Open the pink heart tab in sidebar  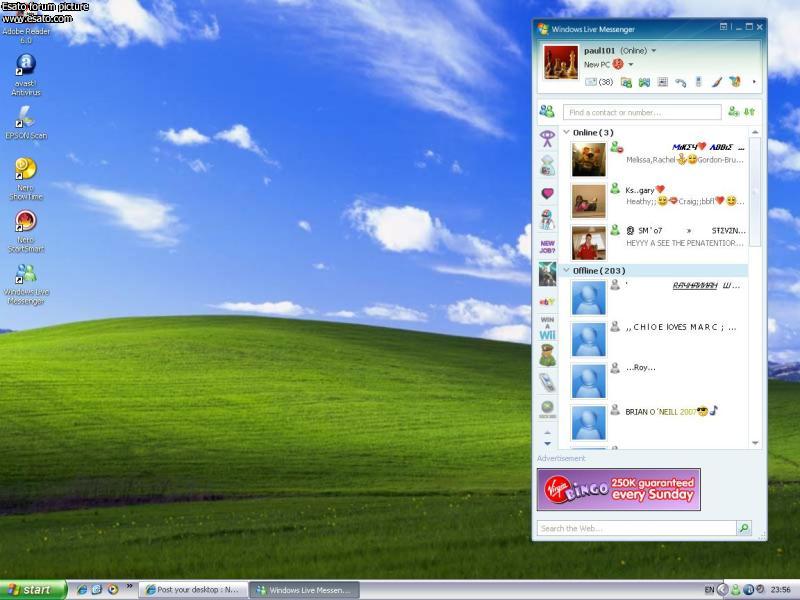click(547, 193)
